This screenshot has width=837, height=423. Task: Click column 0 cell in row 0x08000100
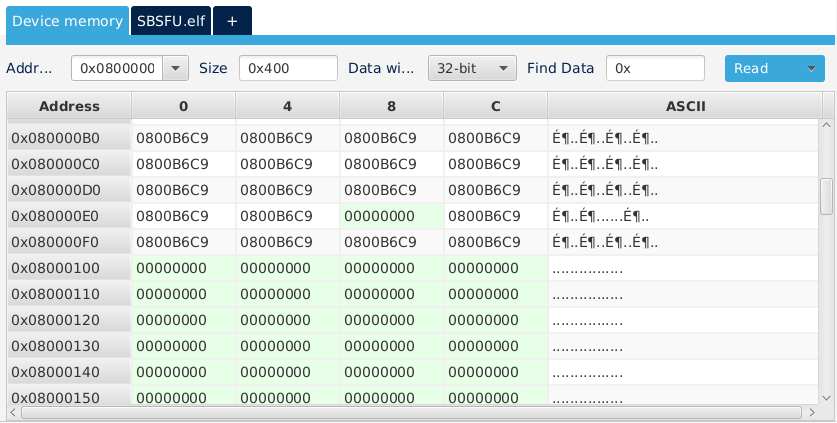coord(183,268)
